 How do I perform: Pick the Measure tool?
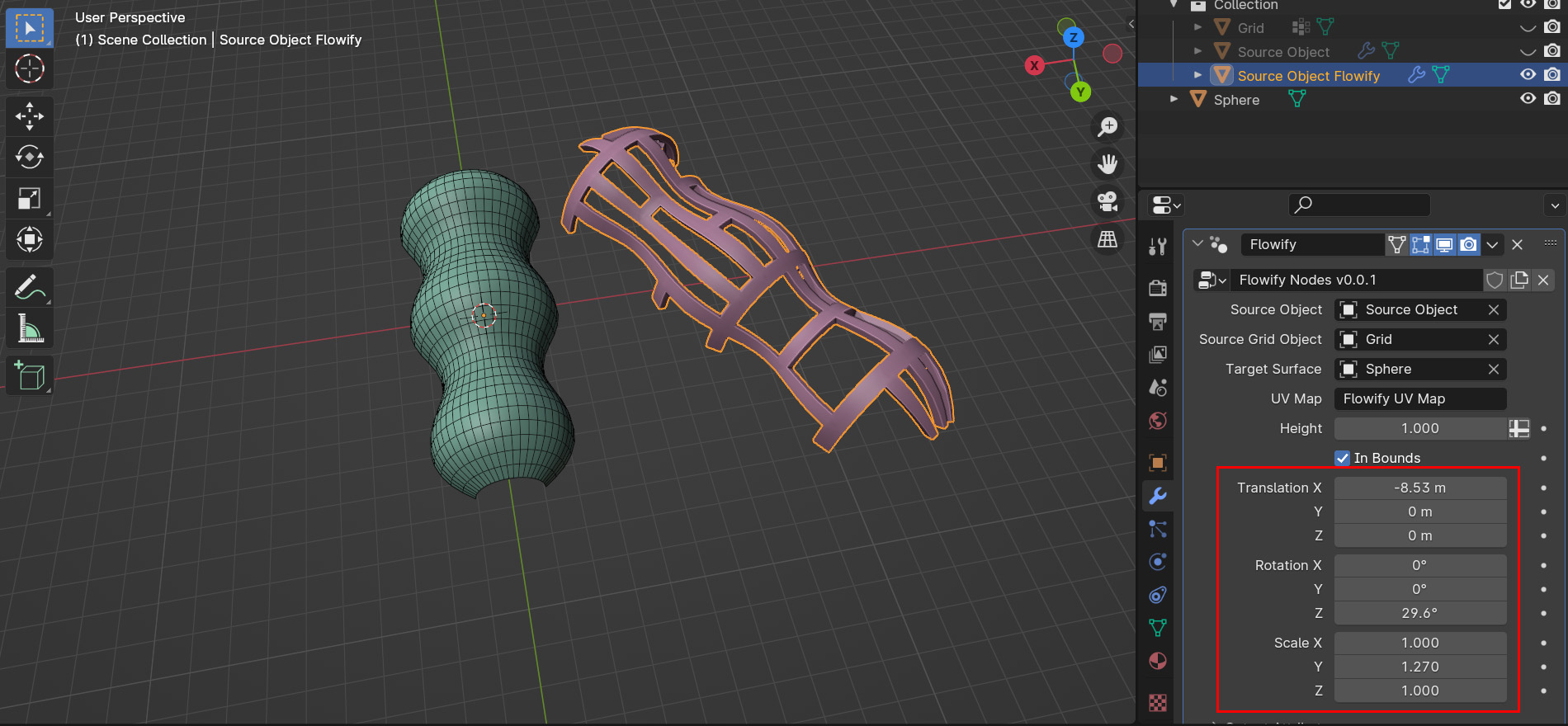click(x=30, y=328)
